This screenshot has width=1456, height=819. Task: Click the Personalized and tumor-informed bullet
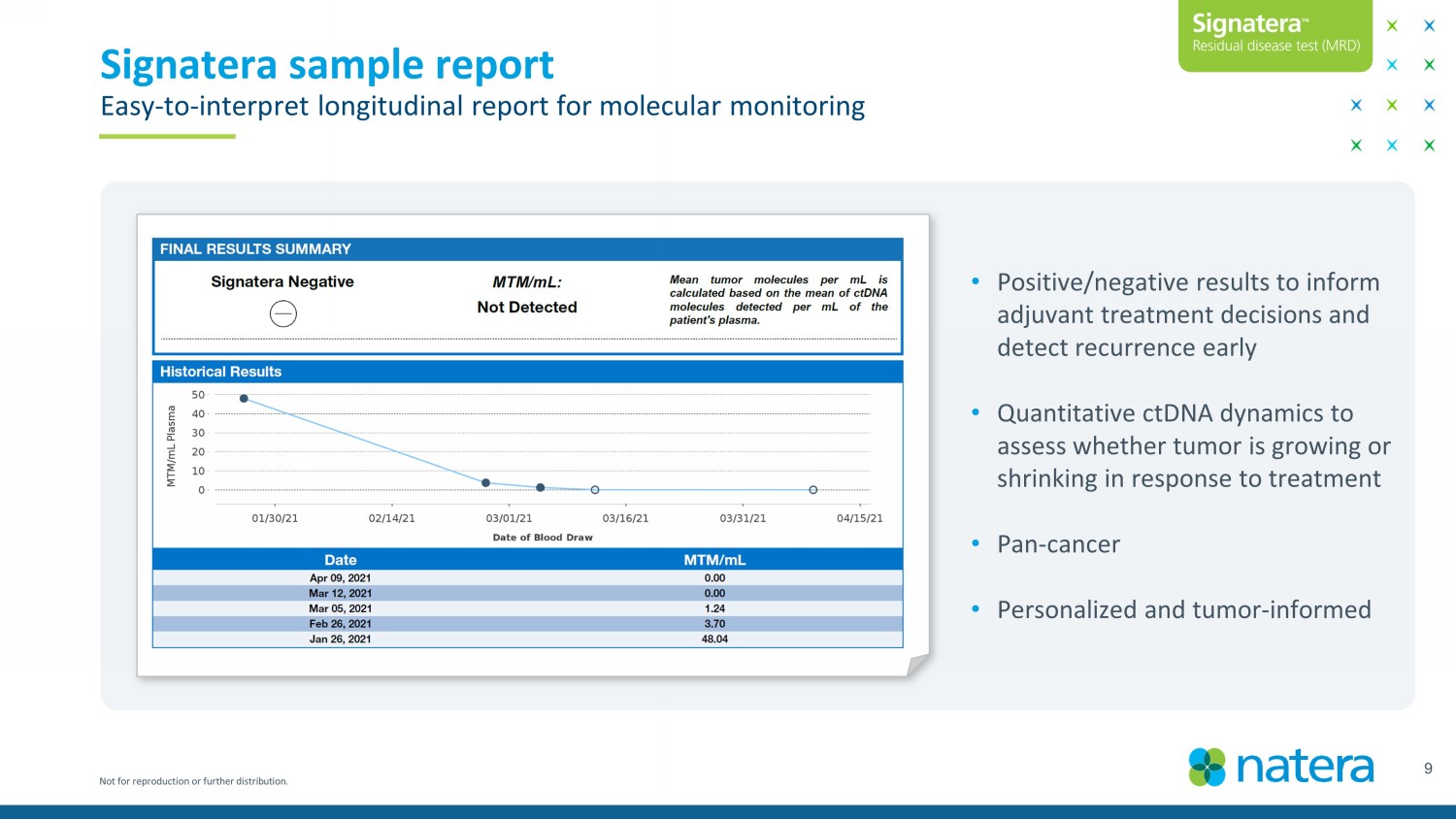[x=1183, y=609]
